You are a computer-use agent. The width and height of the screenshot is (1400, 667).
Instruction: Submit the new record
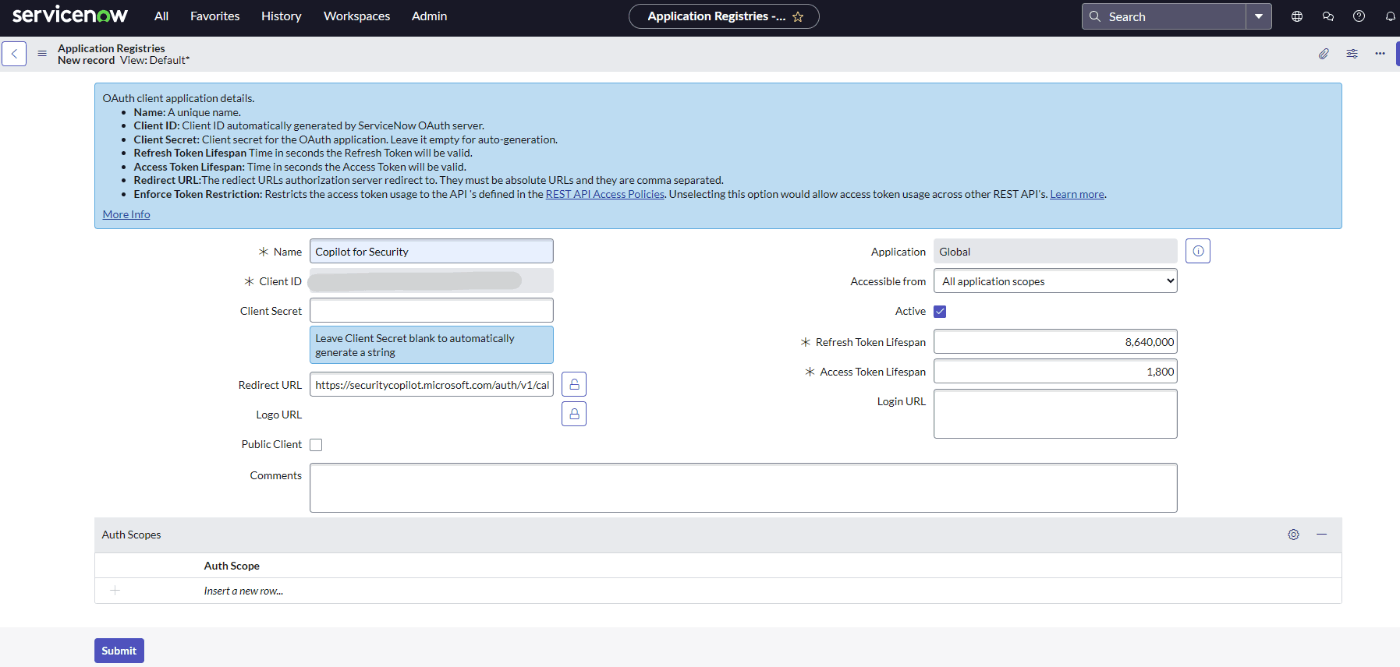click(x=119, y=650)
